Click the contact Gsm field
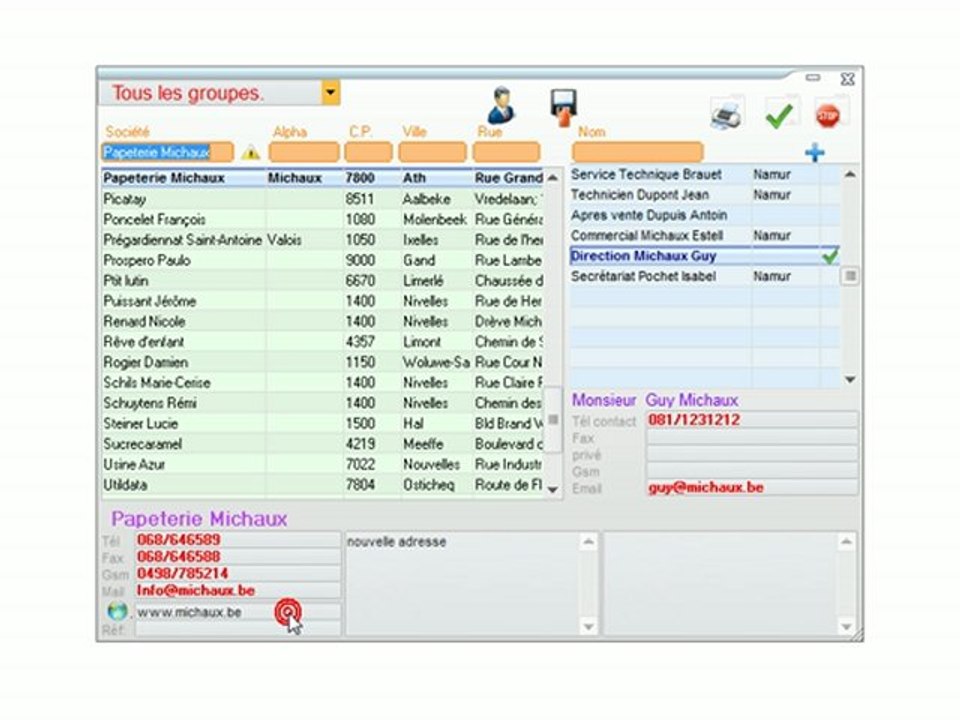This screenshot has width=960, height=720. pyautogui.click(x=752, y=471)
